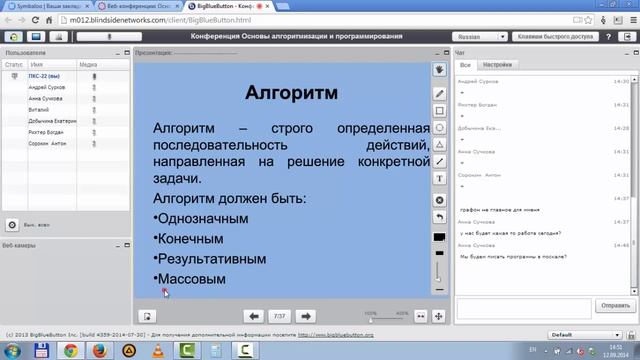Clear all whiteboard annotations
Viewport: 640px width, 360px height.
pyautogui.click(x=439, y=200)
